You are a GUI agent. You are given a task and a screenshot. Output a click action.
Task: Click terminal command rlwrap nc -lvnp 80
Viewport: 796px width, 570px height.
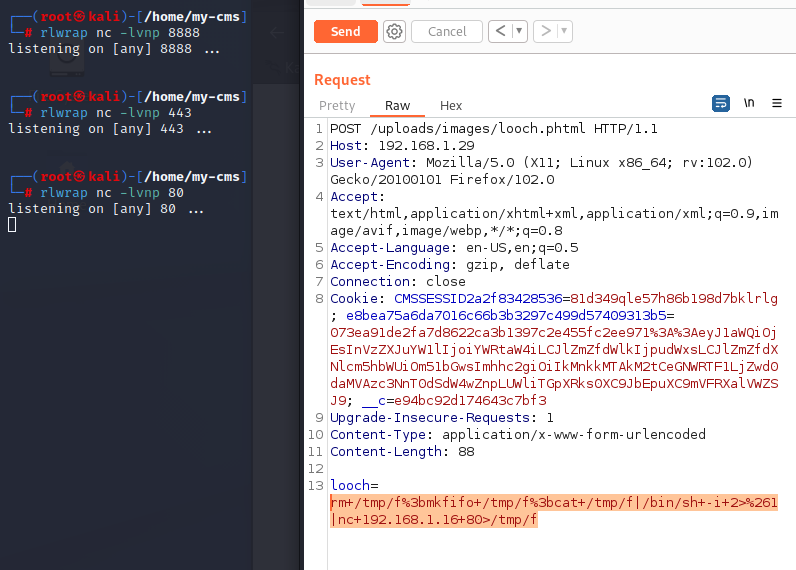click(x=112, y=193)
